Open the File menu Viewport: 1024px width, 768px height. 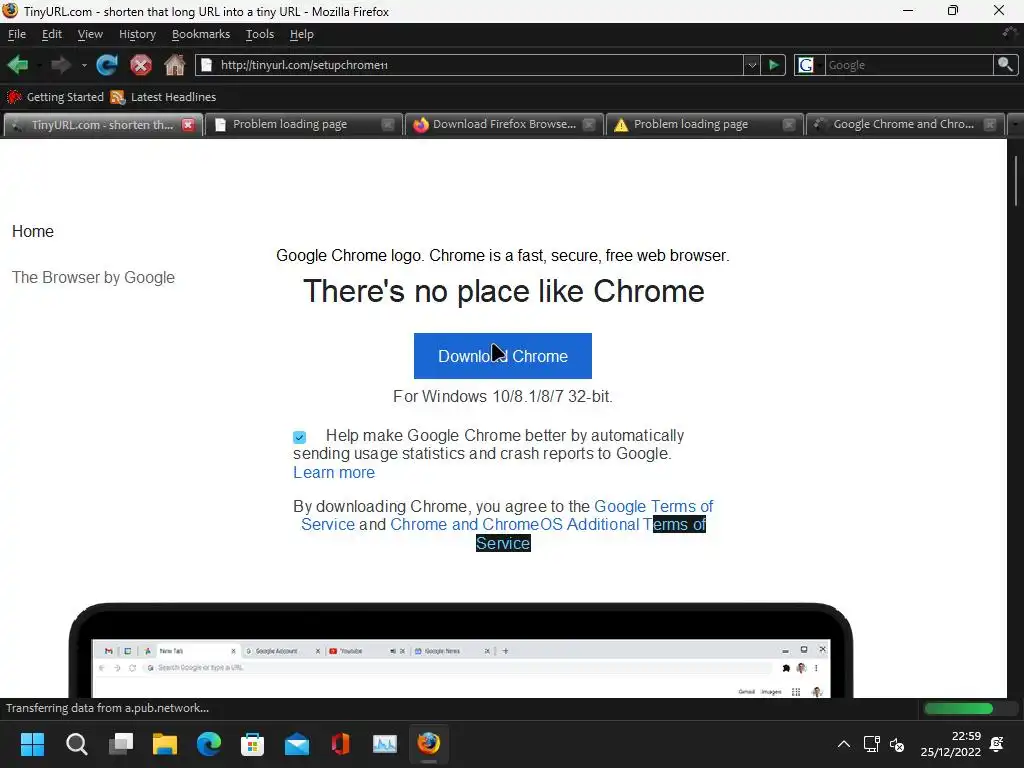[17, 34]
